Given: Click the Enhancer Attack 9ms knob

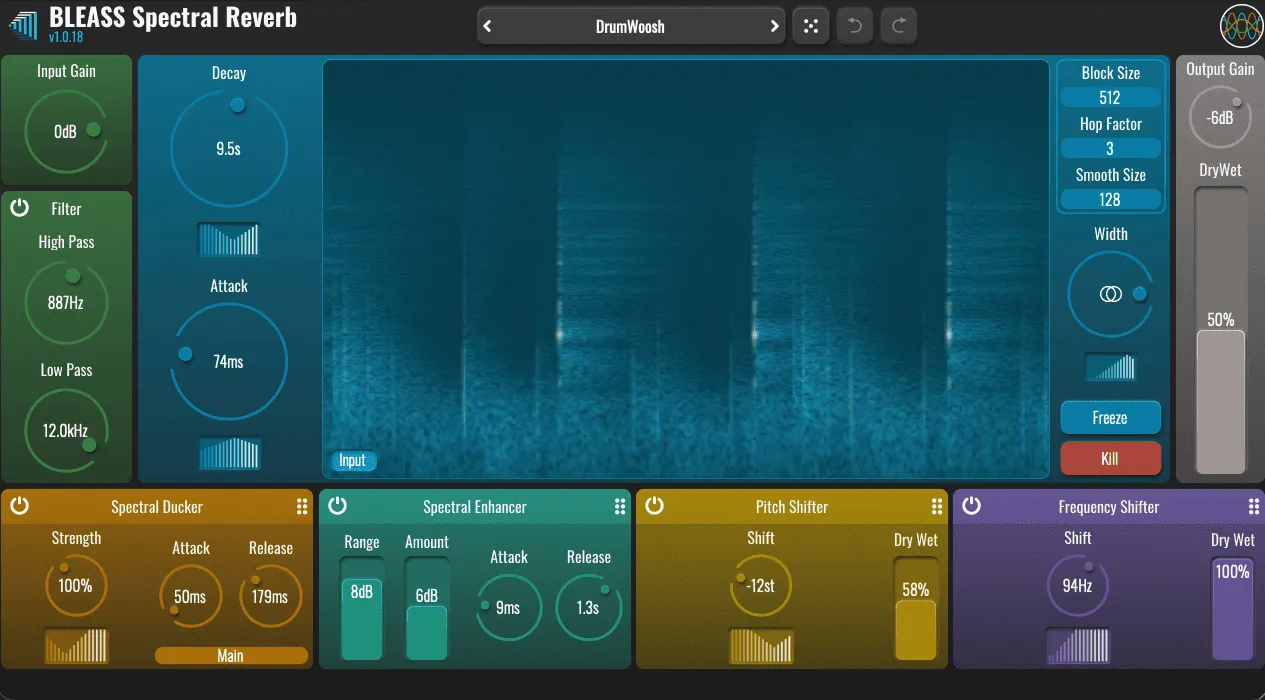Looking at the screenshot, I should pyautogui.click(x=509, y=607).
